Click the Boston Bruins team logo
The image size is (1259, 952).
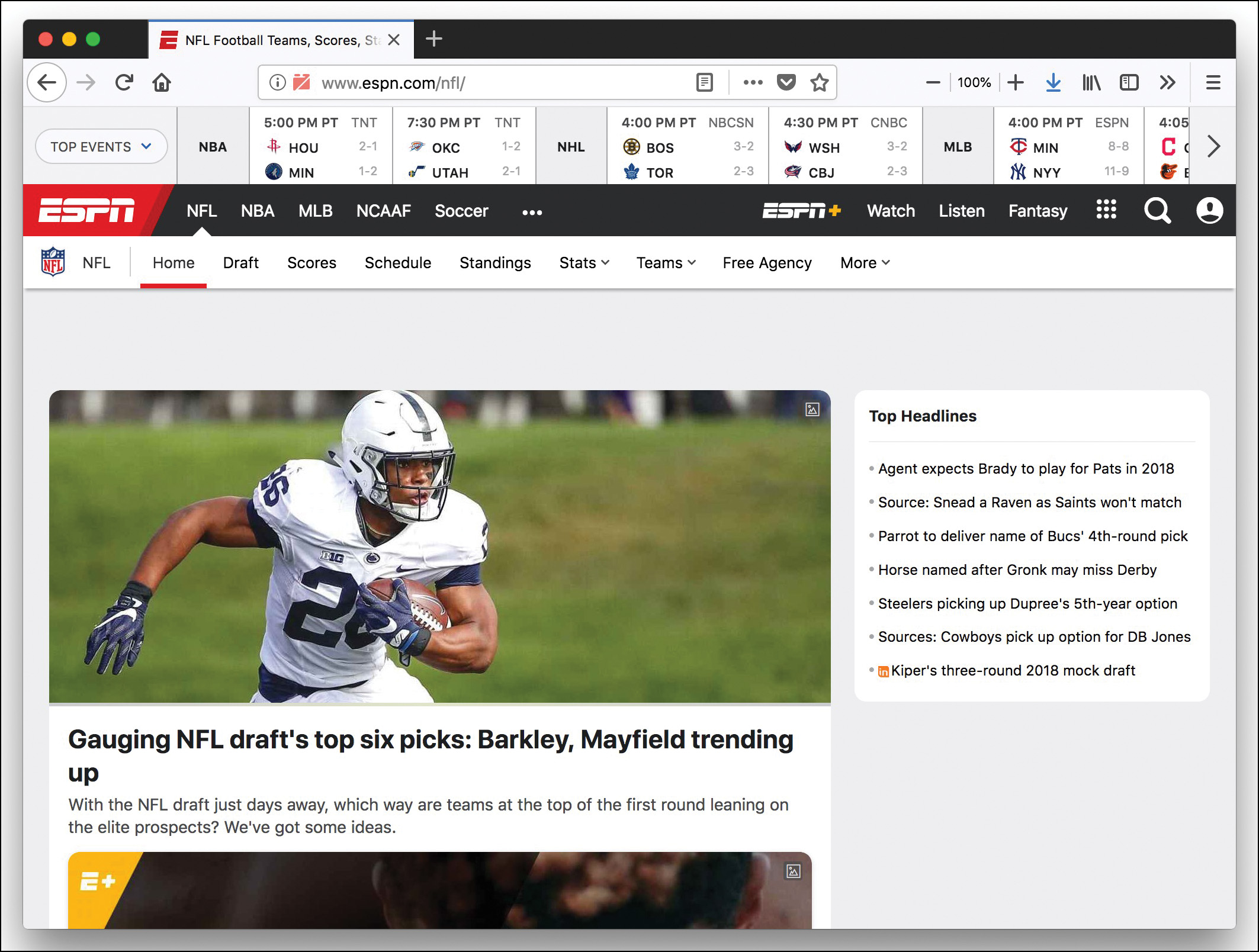[x=631, y=147]
